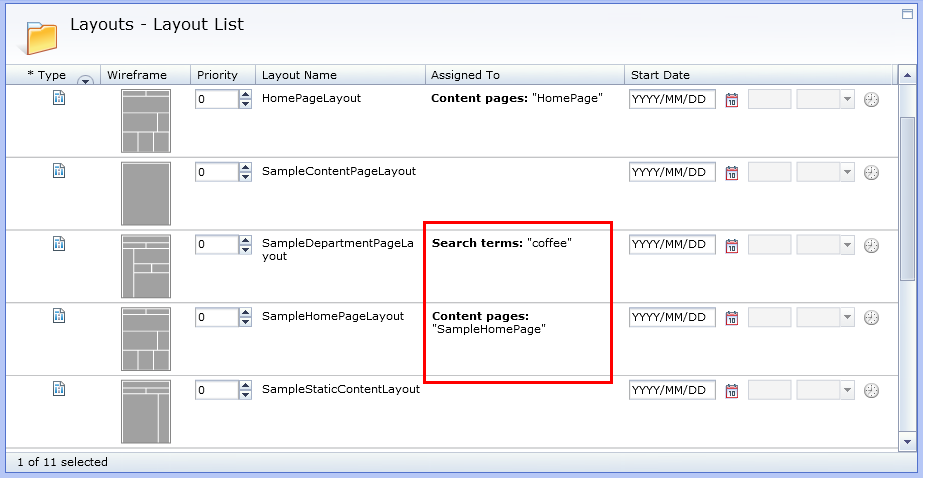925x478 pixels.
Task: Maximize the Layout List panel
Action: pyautogui.click(x=906, y=14)
